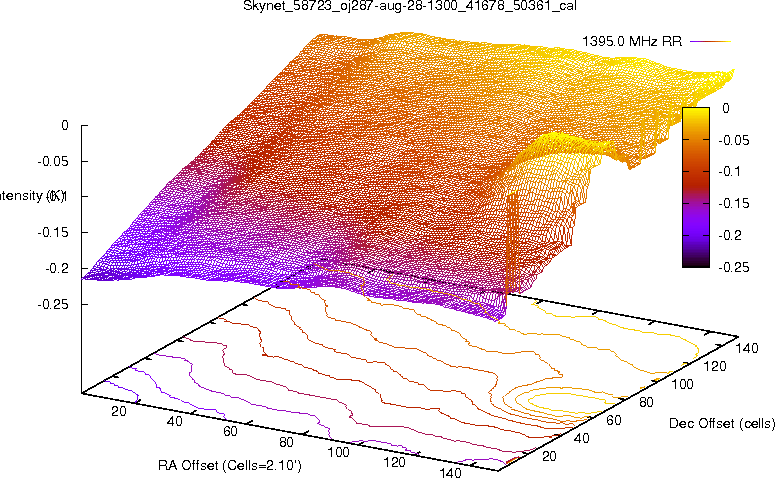Click the RA Offset axis tick 100
This screenshot has width=775, height=478.
pyautogui.click(x=339, y=452)
